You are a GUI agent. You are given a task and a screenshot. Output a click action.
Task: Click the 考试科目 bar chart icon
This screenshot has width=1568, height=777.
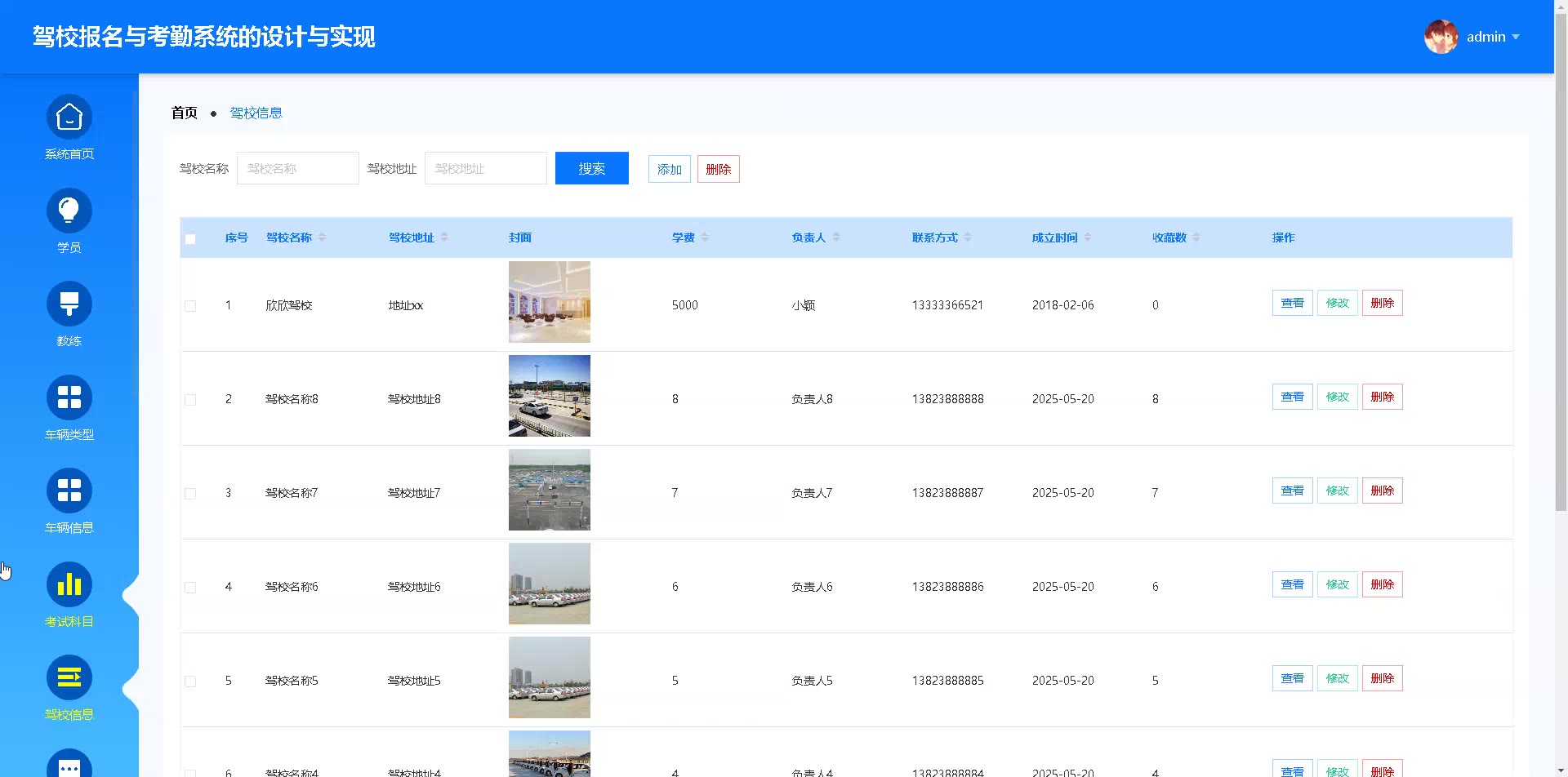click(69, 585)
